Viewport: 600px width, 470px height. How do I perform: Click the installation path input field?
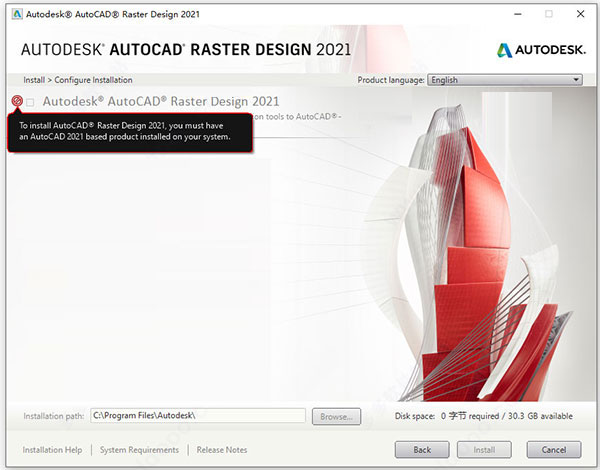[x=198, y=416]
